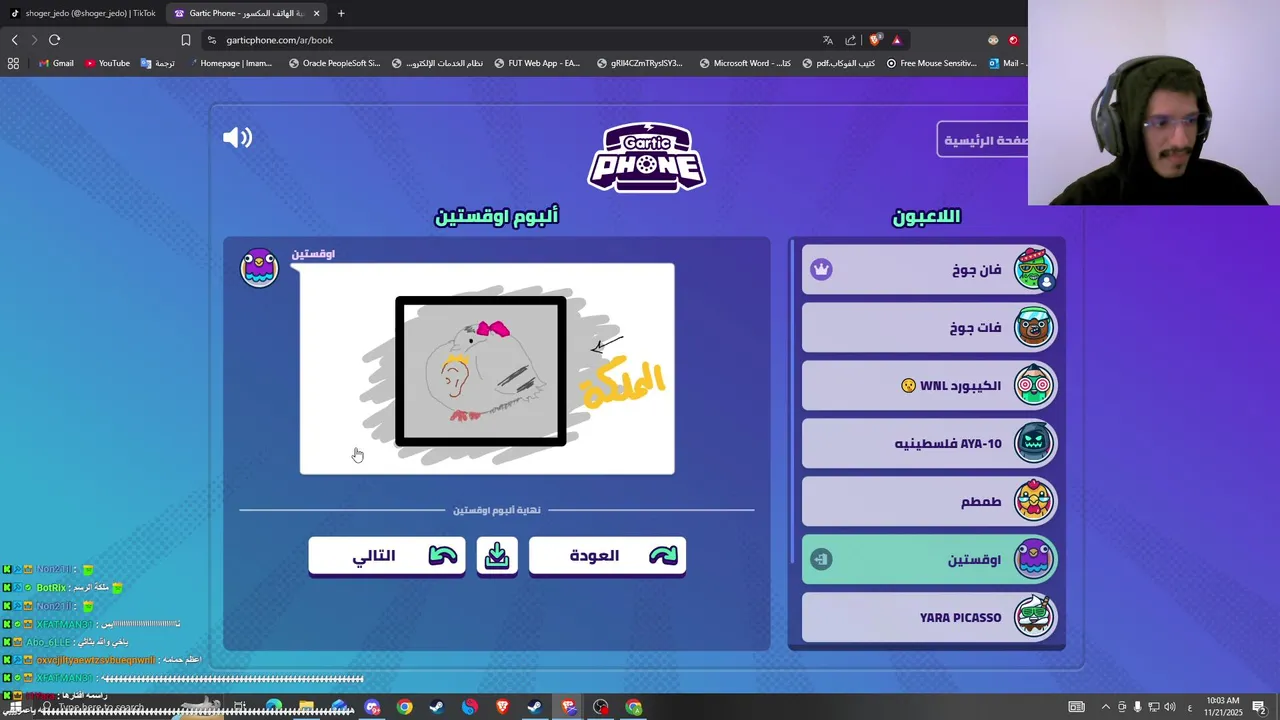Image resolution: width=1280 pixels, height=720 pixels.
Task: Download the album using the download icon button
Action: pyautogui.click(x=497, y=556)
